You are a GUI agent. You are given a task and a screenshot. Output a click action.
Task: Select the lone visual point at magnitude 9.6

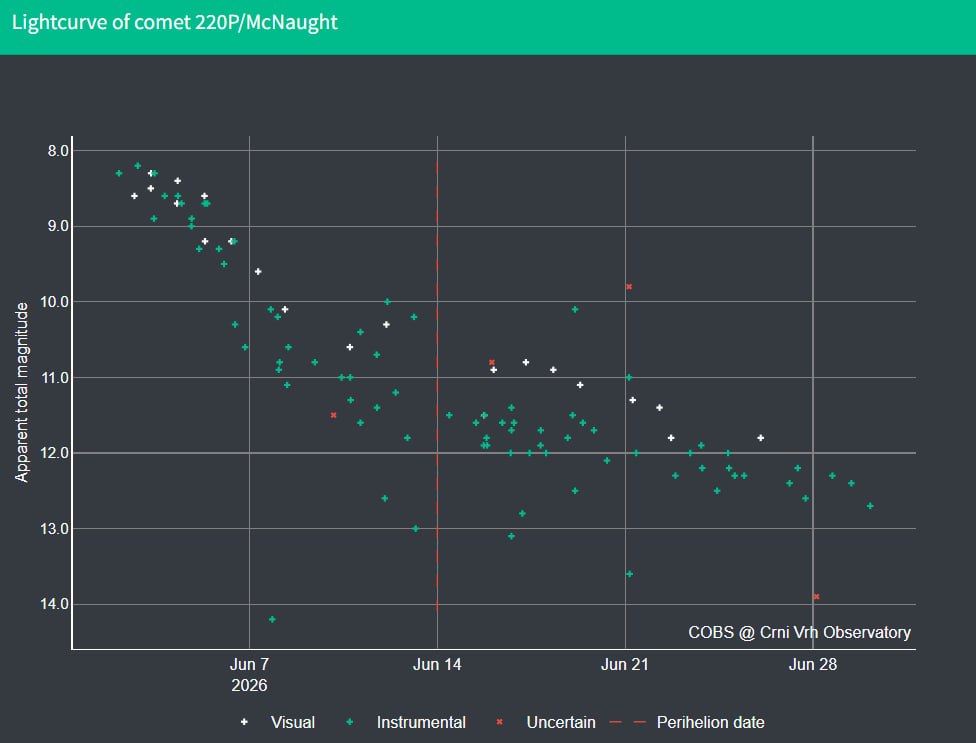(x=258, y=271)
